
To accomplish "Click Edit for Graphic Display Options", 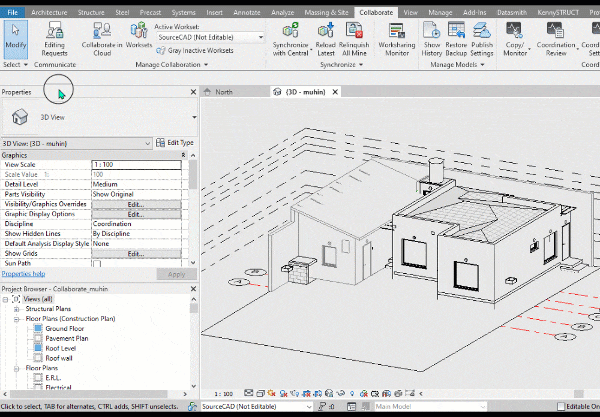I will [x=136, y=214].
